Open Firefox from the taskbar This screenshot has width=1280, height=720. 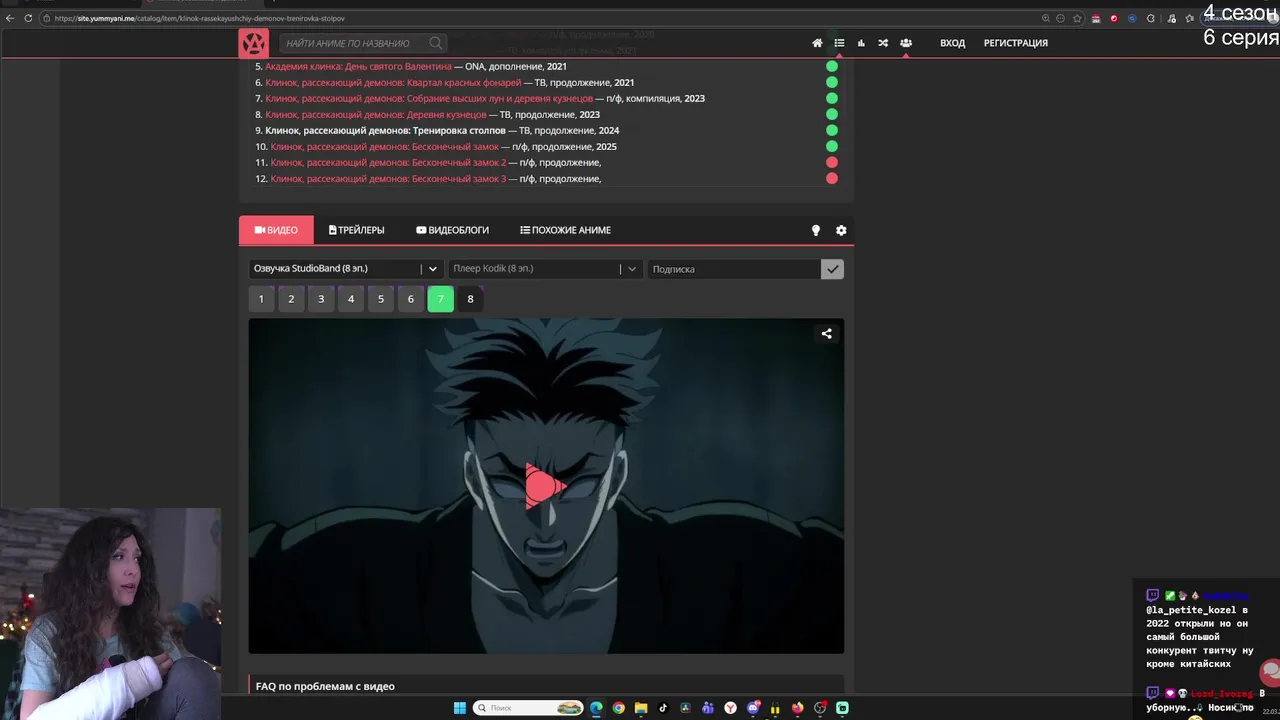pos(797,708)
